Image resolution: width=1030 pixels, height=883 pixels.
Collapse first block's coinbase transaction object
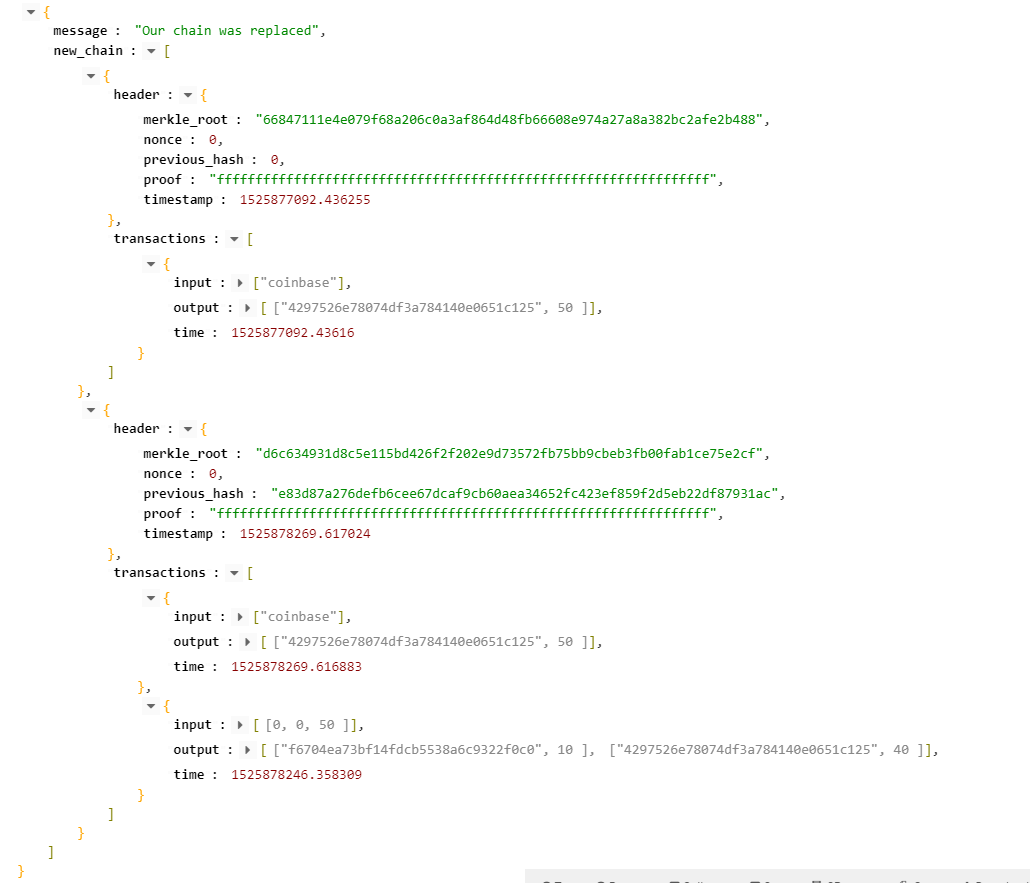pos(151,264)
